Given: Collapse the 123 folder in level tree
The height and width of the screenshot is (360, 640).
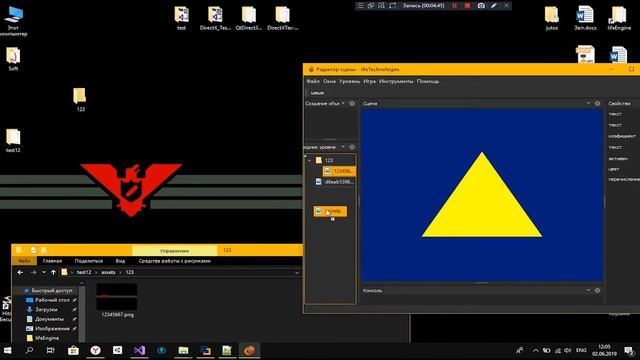Looking at the screenshot, I should pos(310,160).
